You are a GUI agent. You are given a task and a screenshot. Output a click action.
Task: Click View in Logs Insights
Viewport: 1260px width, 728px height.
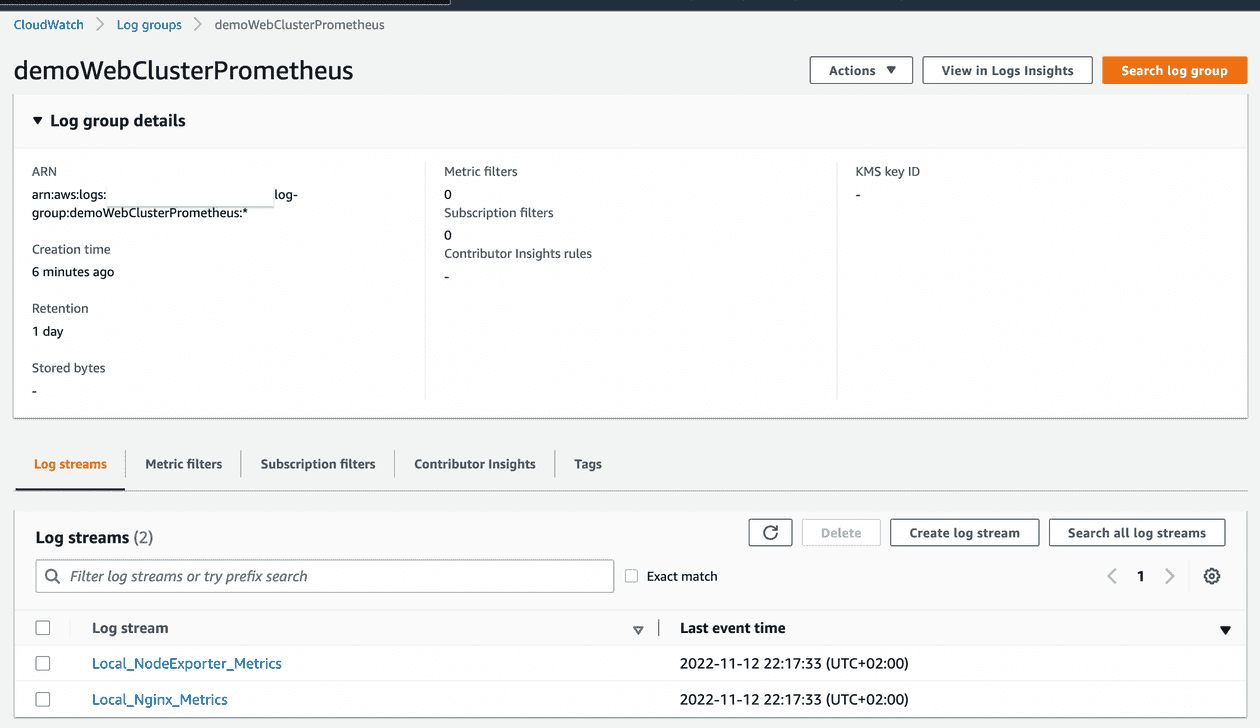1006,70
